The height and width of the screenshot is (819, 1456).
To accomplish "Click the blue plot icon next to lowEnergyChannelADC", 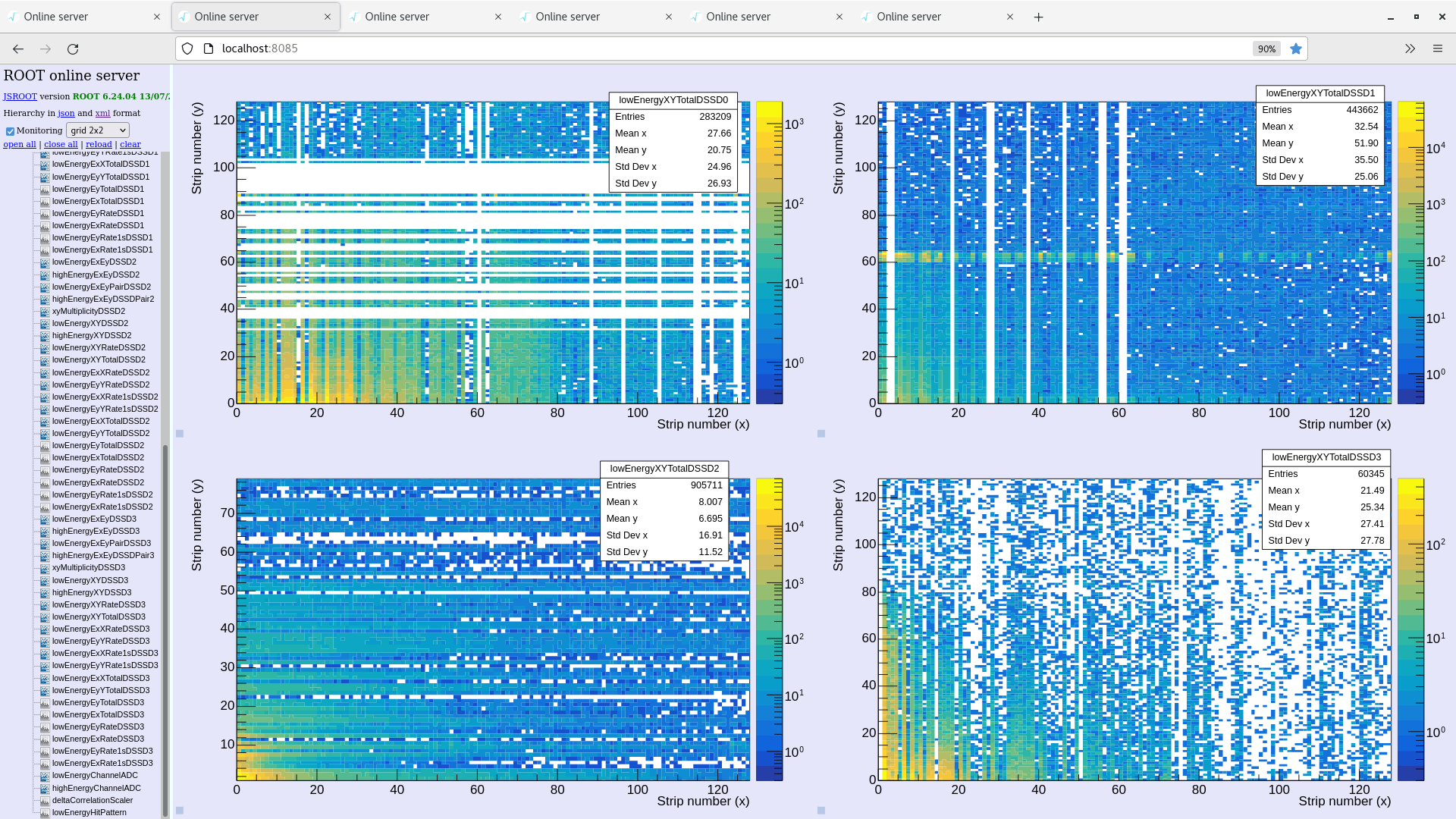I will point(44,775).
